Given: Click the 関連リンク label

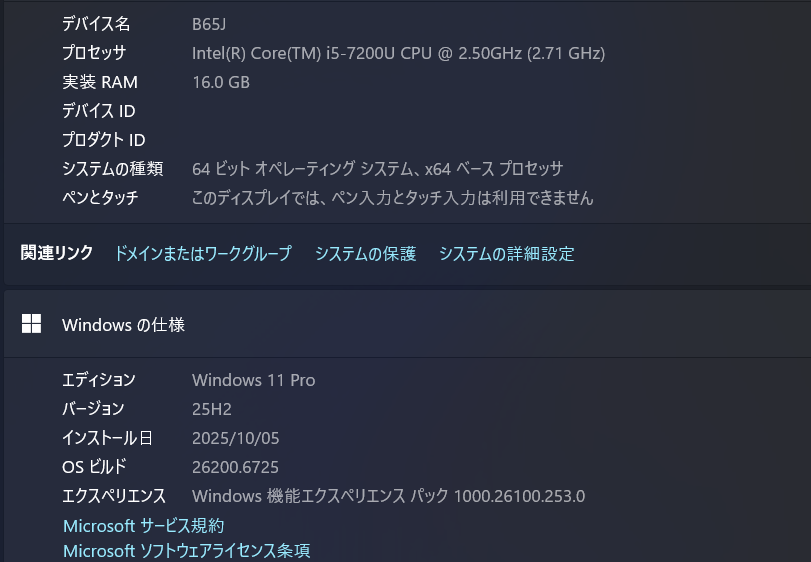Looking at the screenshot, I should point(57,254).
